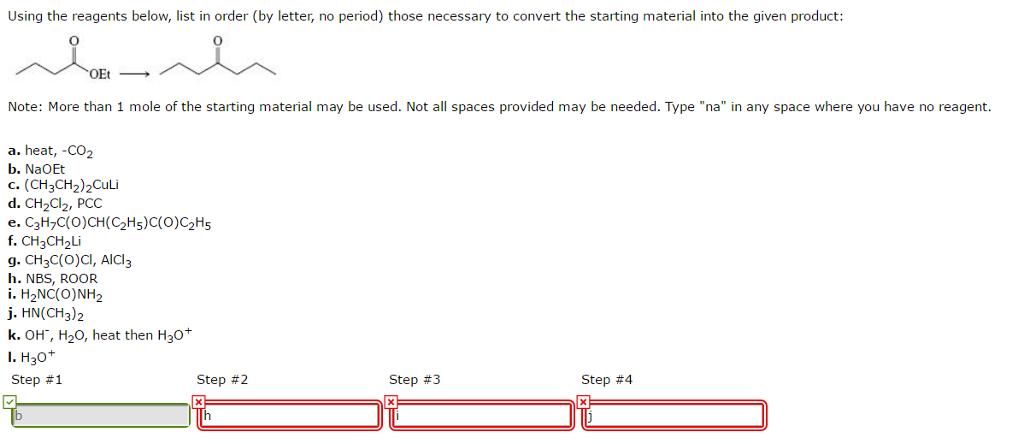1024x444 pixels.
Task: Click the Step #4 label
Action: pos(607,379)
